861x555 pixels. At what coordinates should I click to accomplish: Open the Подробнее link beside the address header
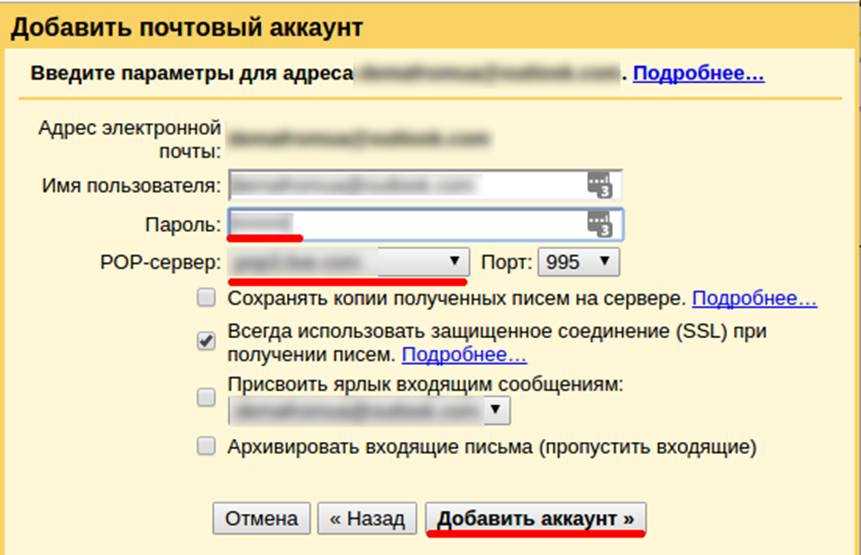coord(698,74)
